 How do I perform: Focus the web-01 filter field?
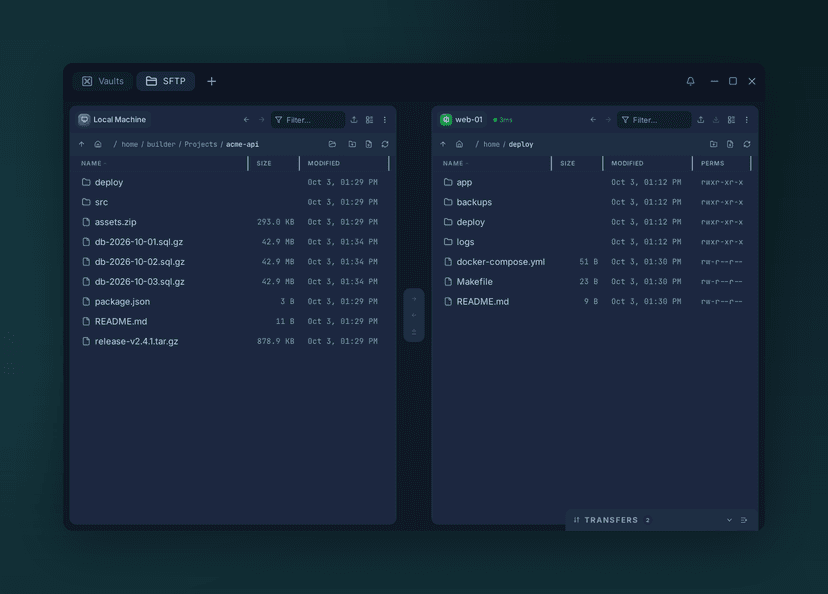(654, 120)
